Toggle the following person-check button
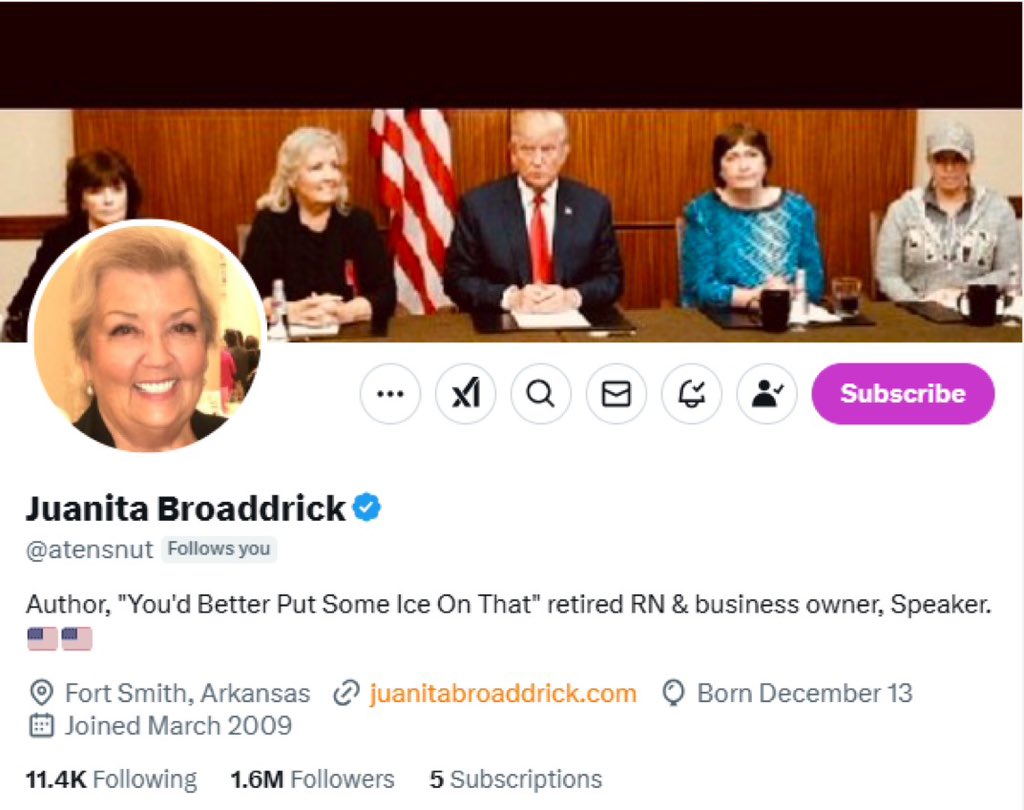Viewport: 1024px width, 810px height. [x=767, y=394]
